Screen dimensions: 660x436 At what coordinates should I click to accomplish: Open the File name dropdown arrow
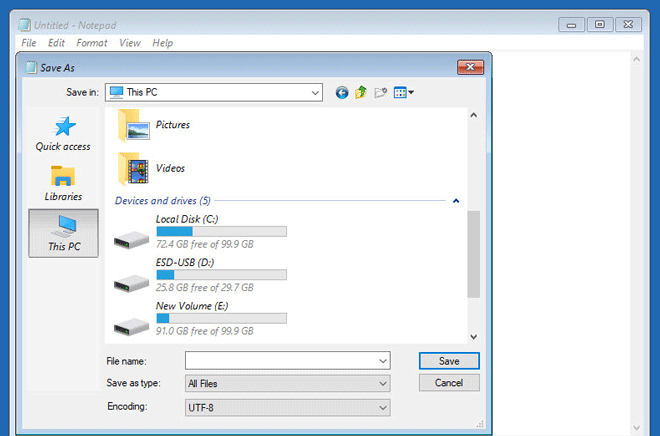(383, 361)
